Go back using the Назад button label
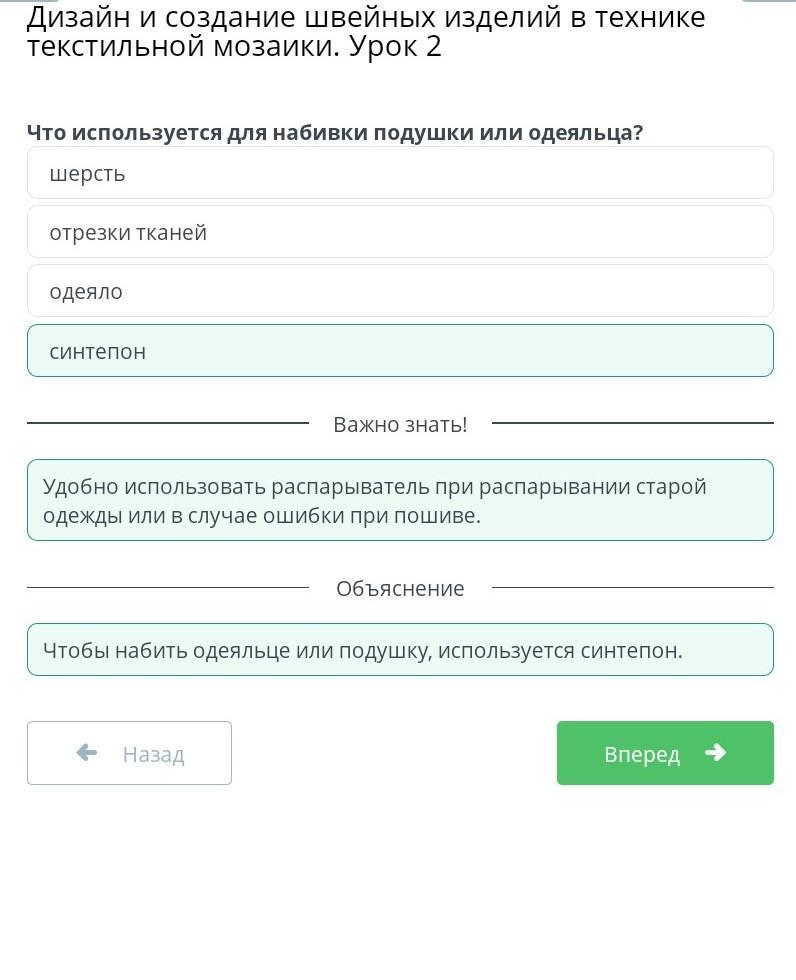Image resolution: width=796 pixels, height=980 pixels. 154,754
